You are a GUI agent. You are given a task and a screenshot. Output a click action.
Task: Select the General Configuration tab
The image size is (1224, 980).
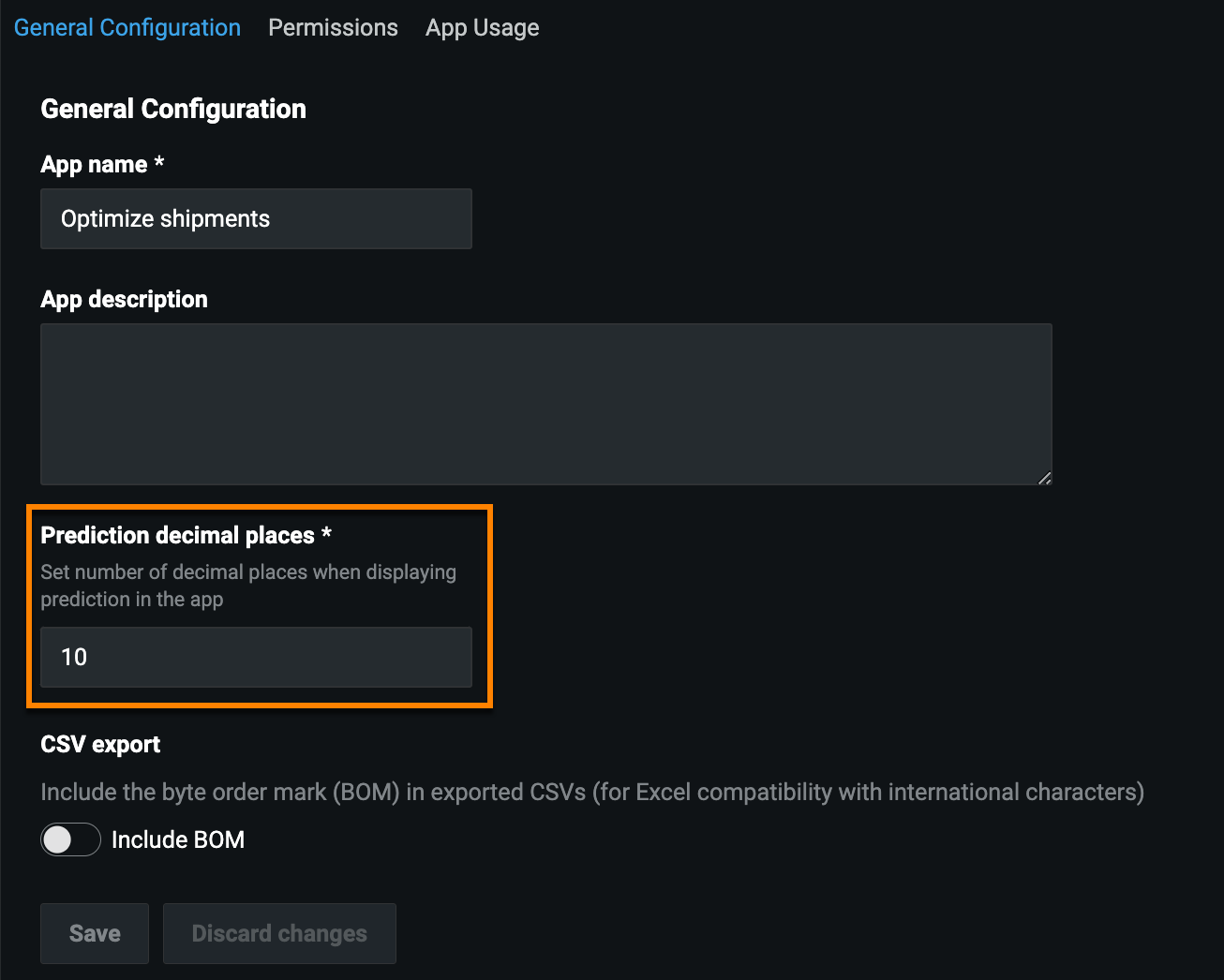tap(127, 28)
